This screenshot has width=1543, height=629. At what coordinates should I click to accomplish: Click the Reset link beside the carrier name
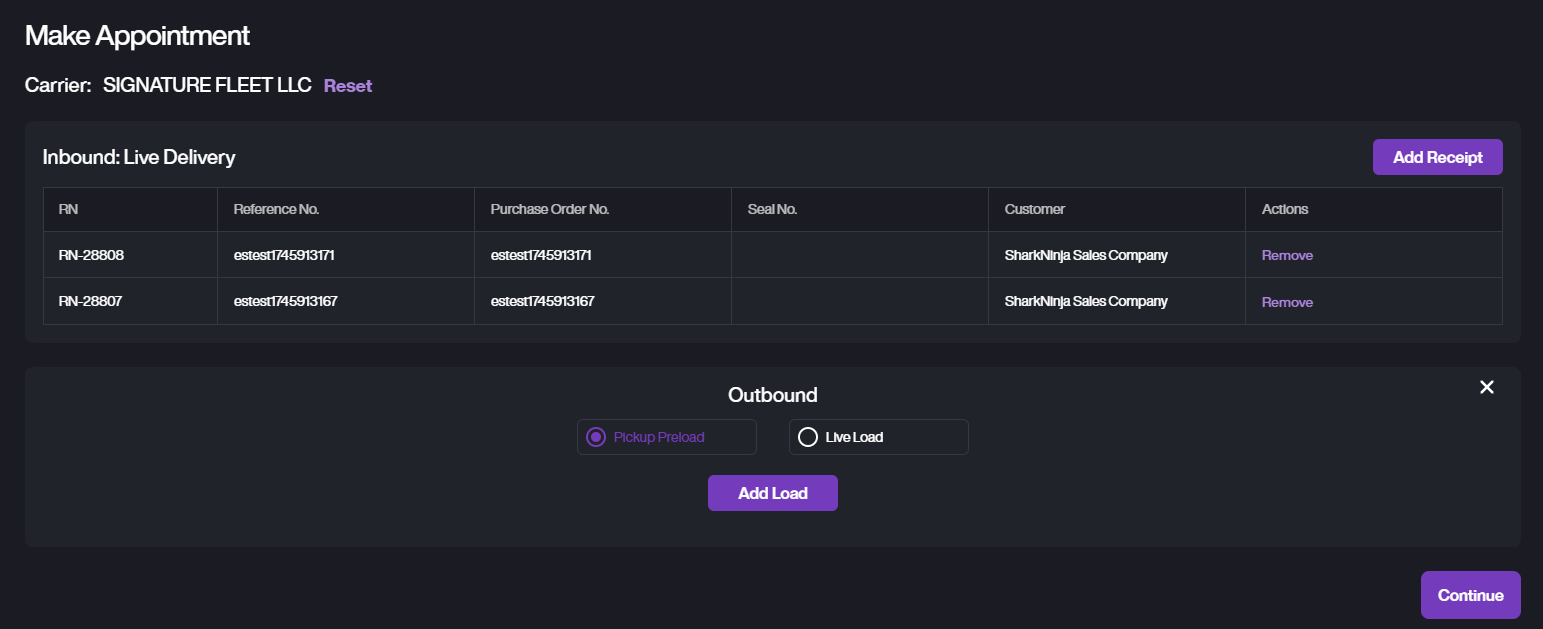pos(347,86)
